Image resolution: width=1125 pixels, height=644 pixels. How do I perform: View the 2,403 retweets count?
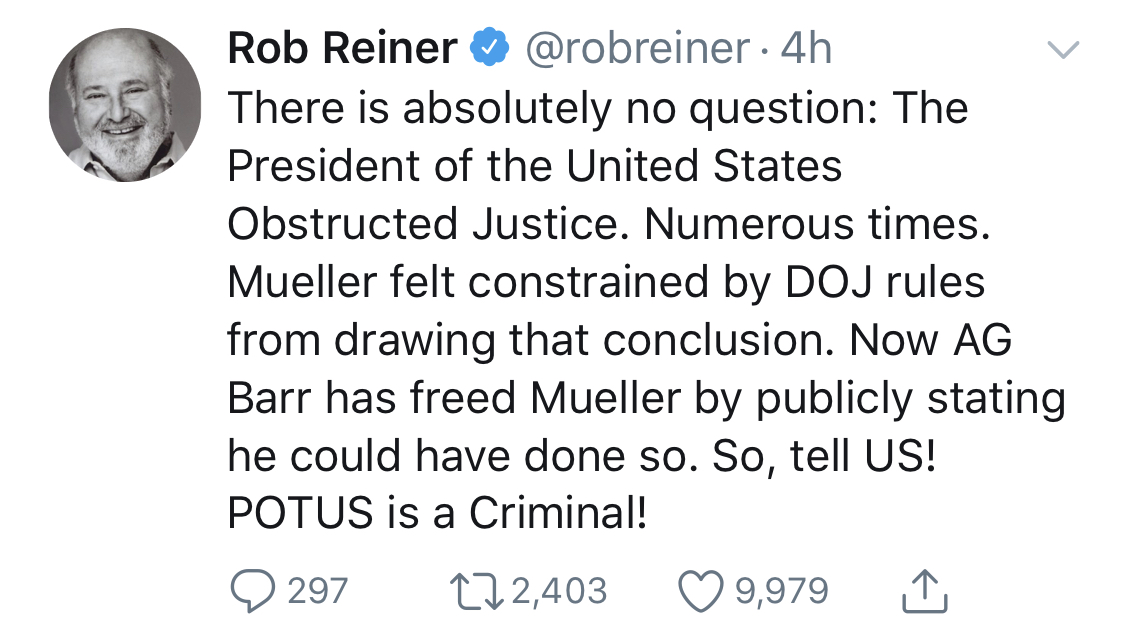[560, 591]
